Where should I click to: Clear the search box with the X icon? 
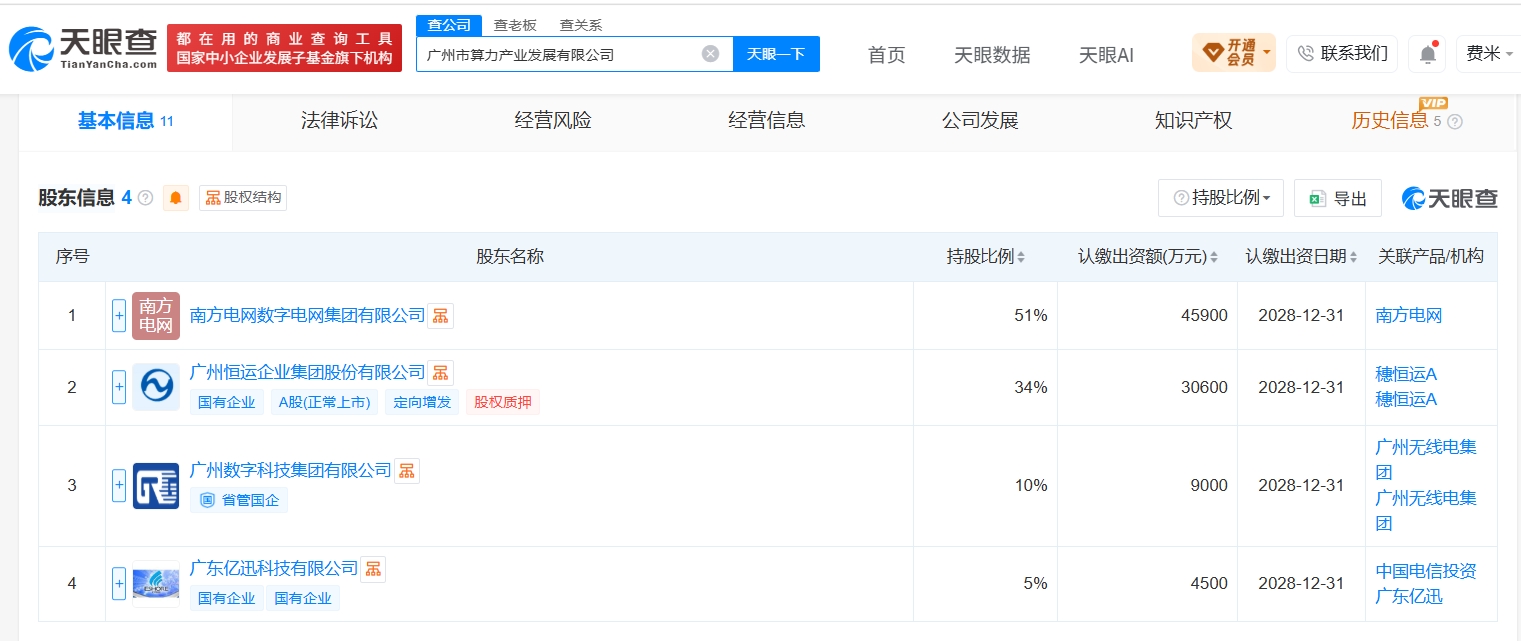pos(710,54)
